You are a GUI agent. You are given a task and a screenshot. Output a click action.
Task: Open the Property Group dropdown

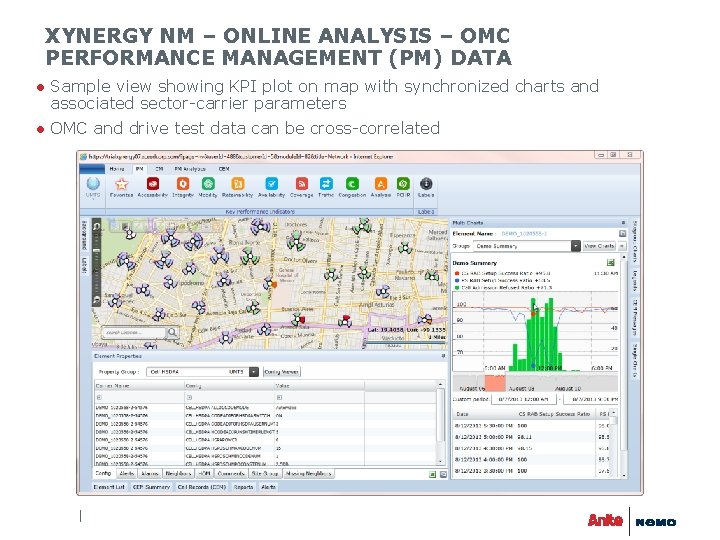(x=253, y=372)
